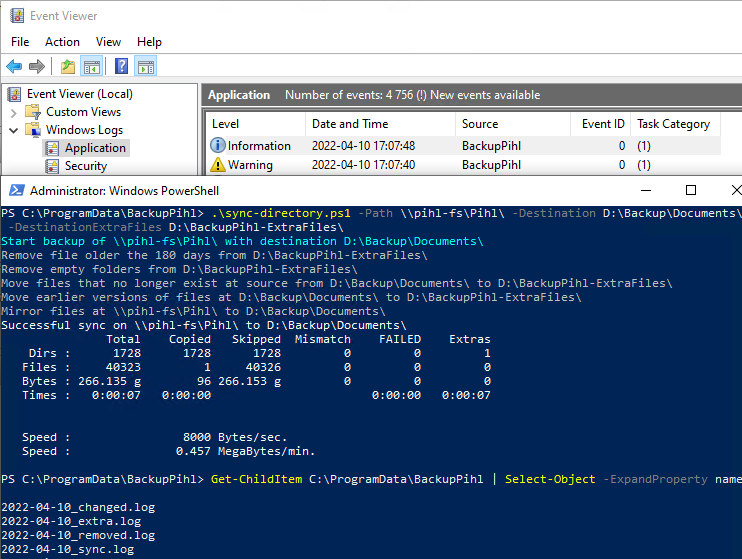
Task: Select the Warning event row text
Action: tap(250, 165)
